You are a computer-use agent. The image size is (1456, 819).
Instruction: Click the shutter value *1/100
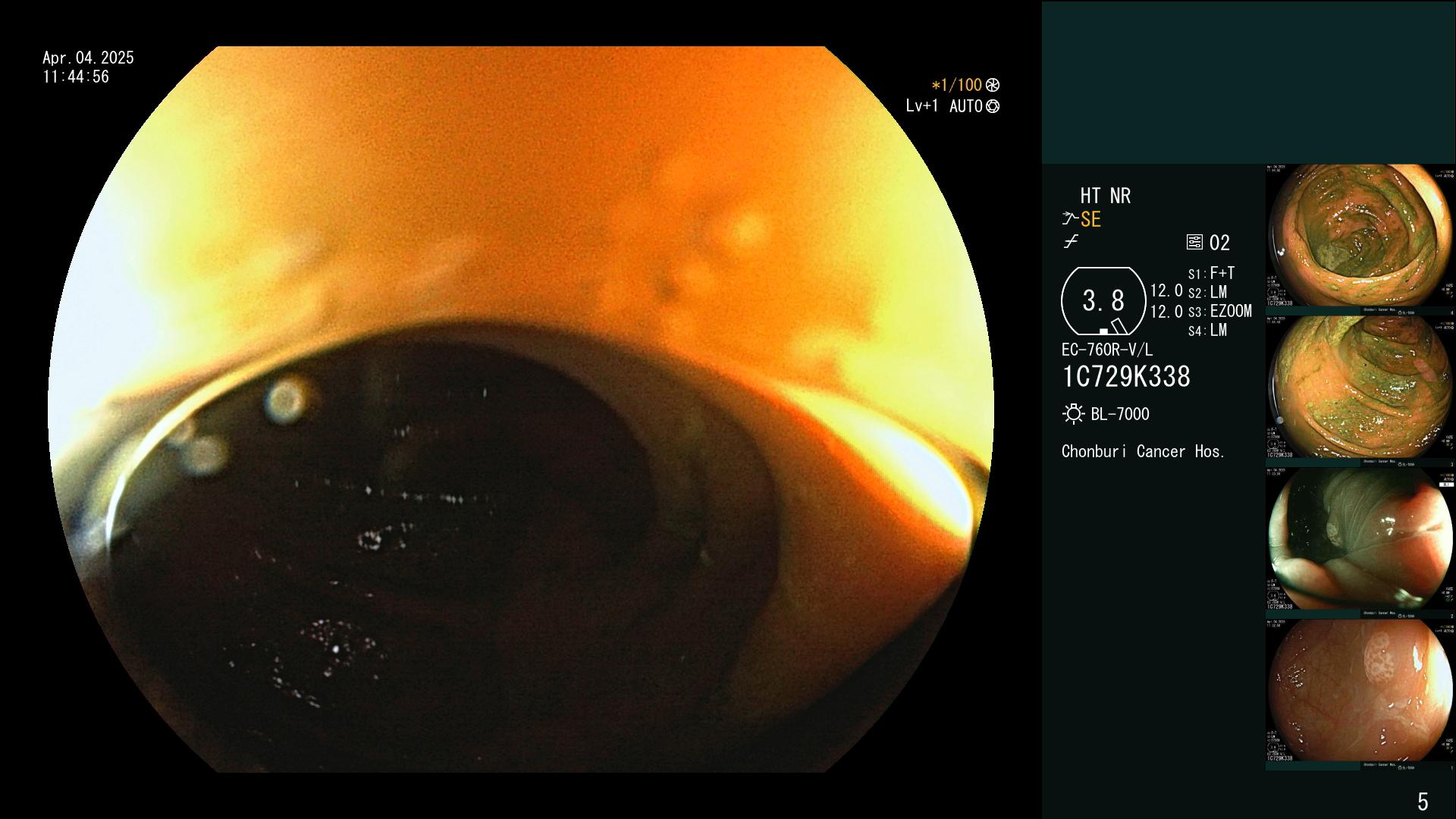[x=957, y=86]
